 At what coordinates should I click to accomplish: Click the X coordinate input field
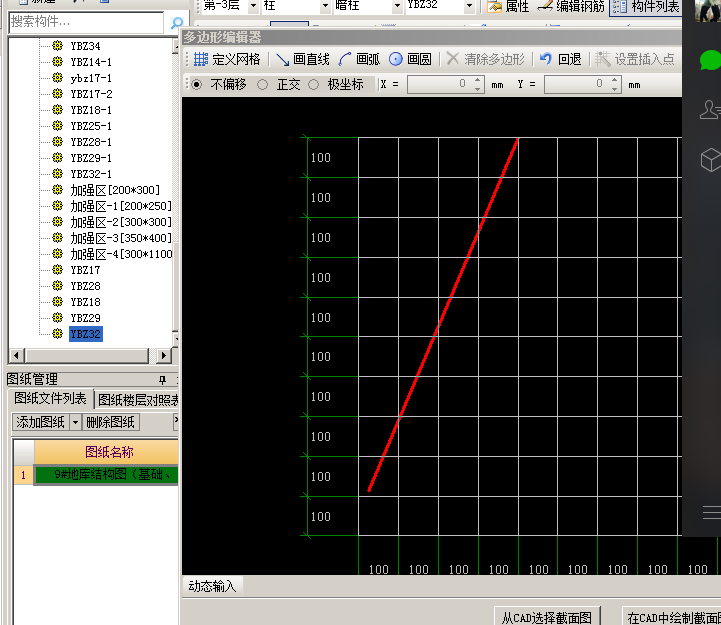coord(440,85)
